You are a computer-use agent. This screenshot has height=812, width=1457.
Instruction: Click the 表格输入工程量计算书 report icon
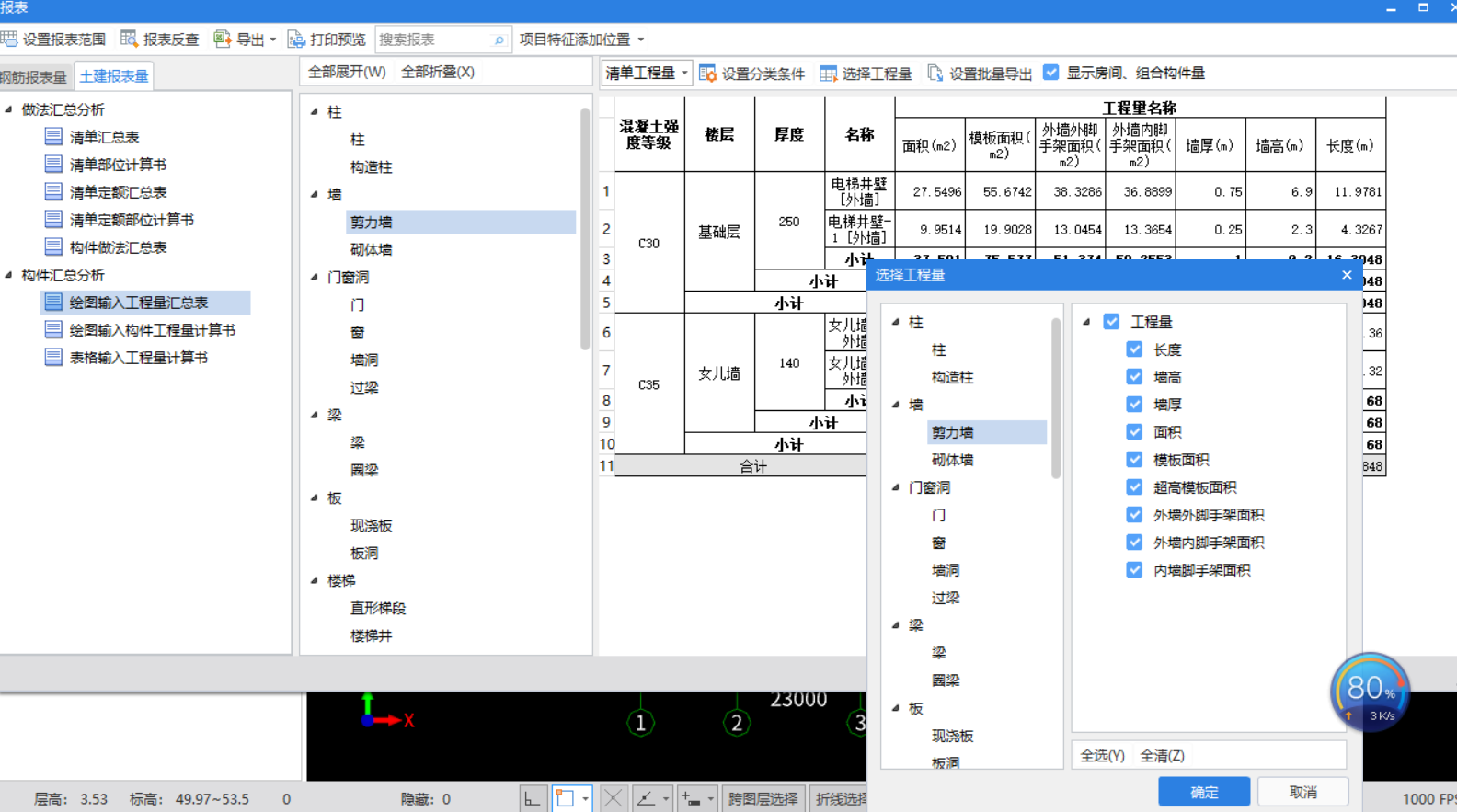(x=53, y=358)
